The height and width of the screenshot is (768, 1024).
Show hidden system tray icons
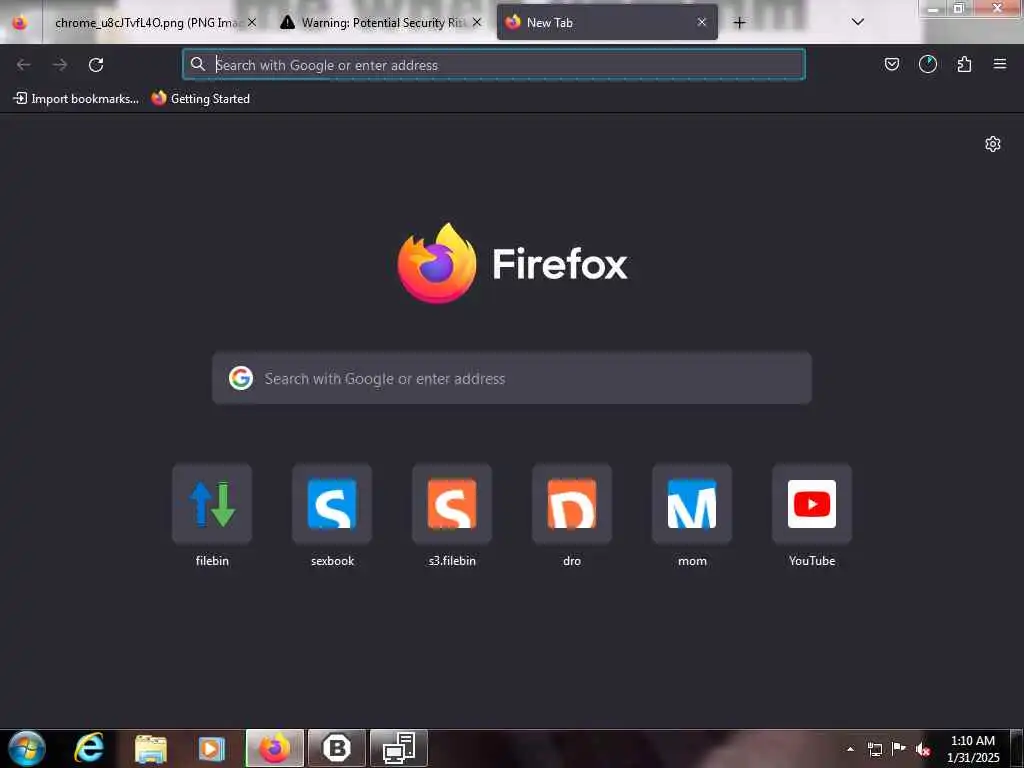click(850, 749)
